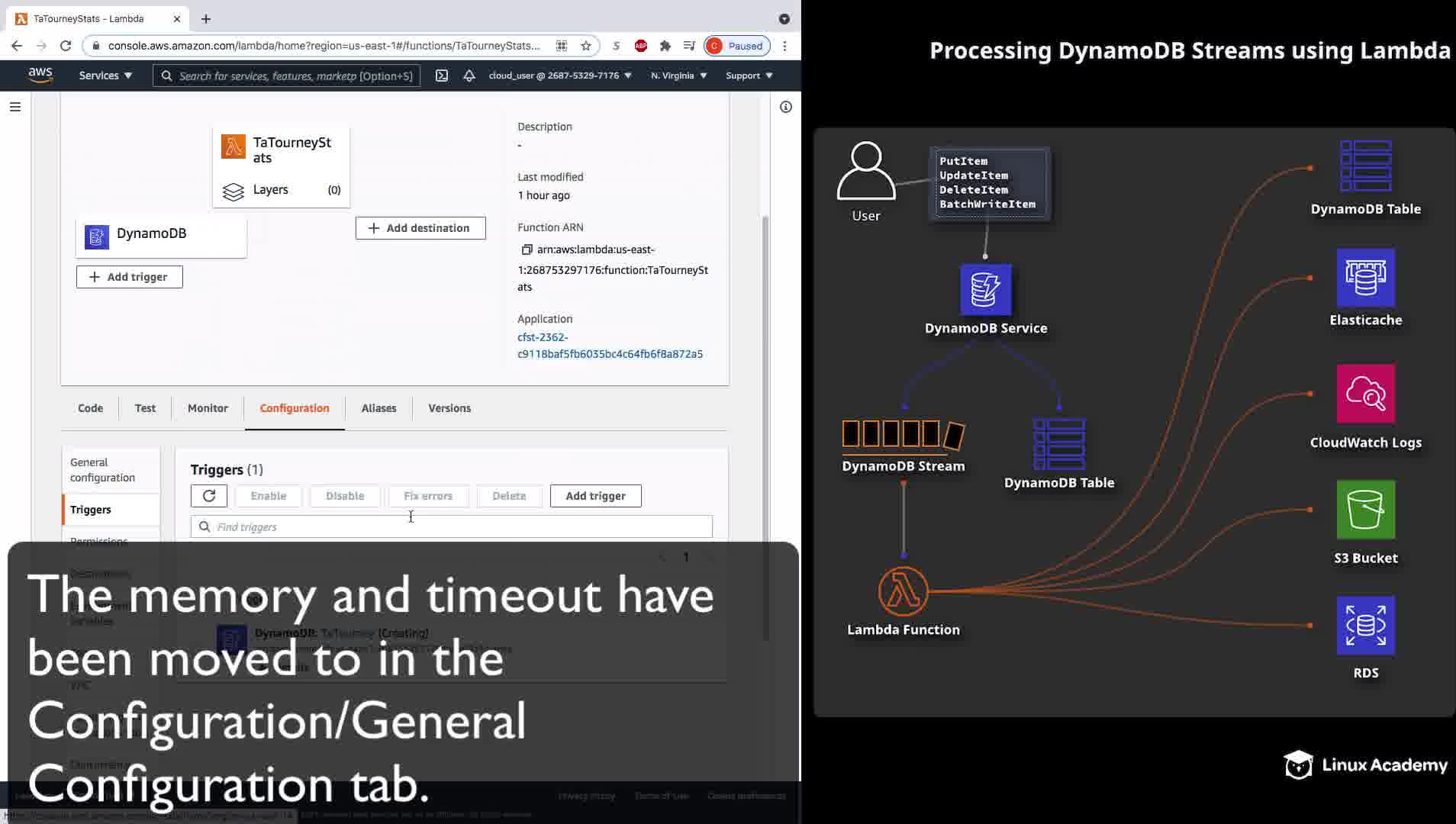Click the RDS diagram icon
1456x824 pixels.
tap(1366, 626)
